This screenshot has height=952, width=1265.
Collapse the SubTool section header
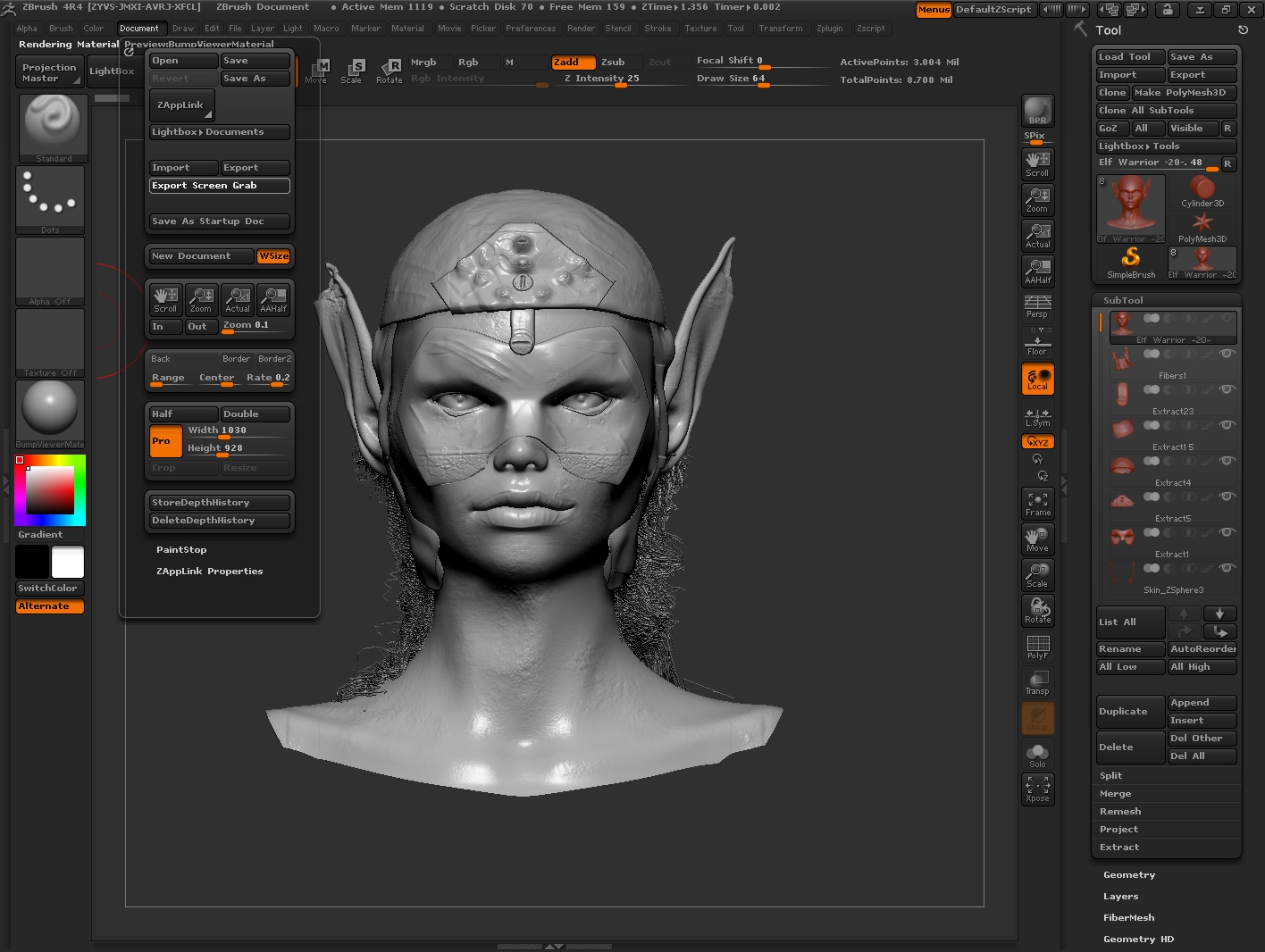[1123, 301]
